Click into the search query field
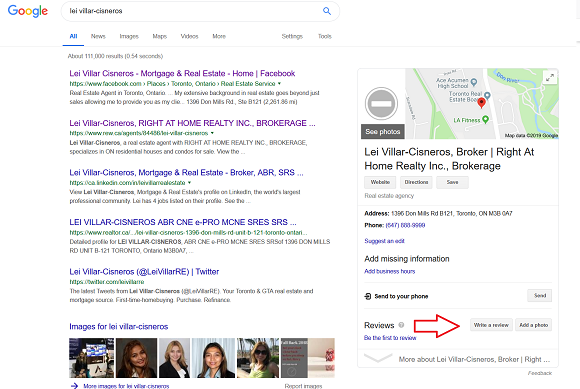The width and height of the screenshot is (580, 389). point(192,11)
